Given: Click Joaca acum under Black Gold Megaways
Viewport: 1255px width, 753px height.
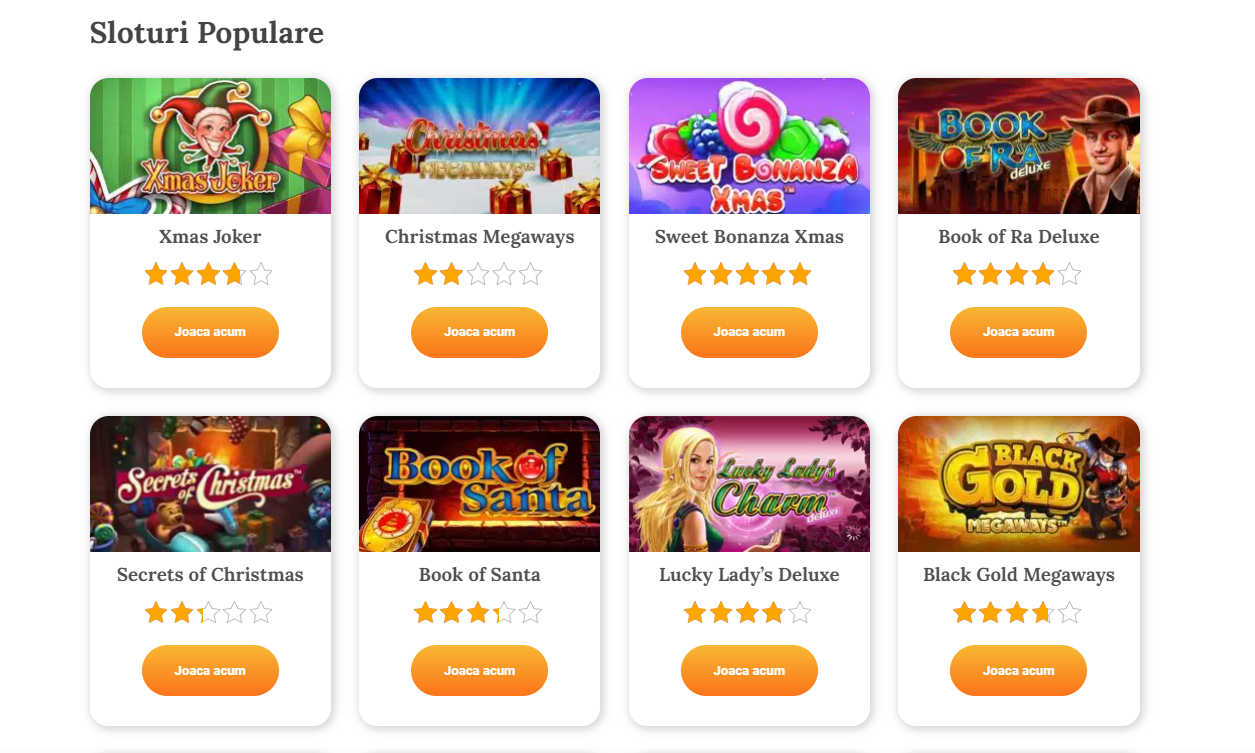Looking at the screenshot, I should pyautogui.click(x=1018, y=670).
